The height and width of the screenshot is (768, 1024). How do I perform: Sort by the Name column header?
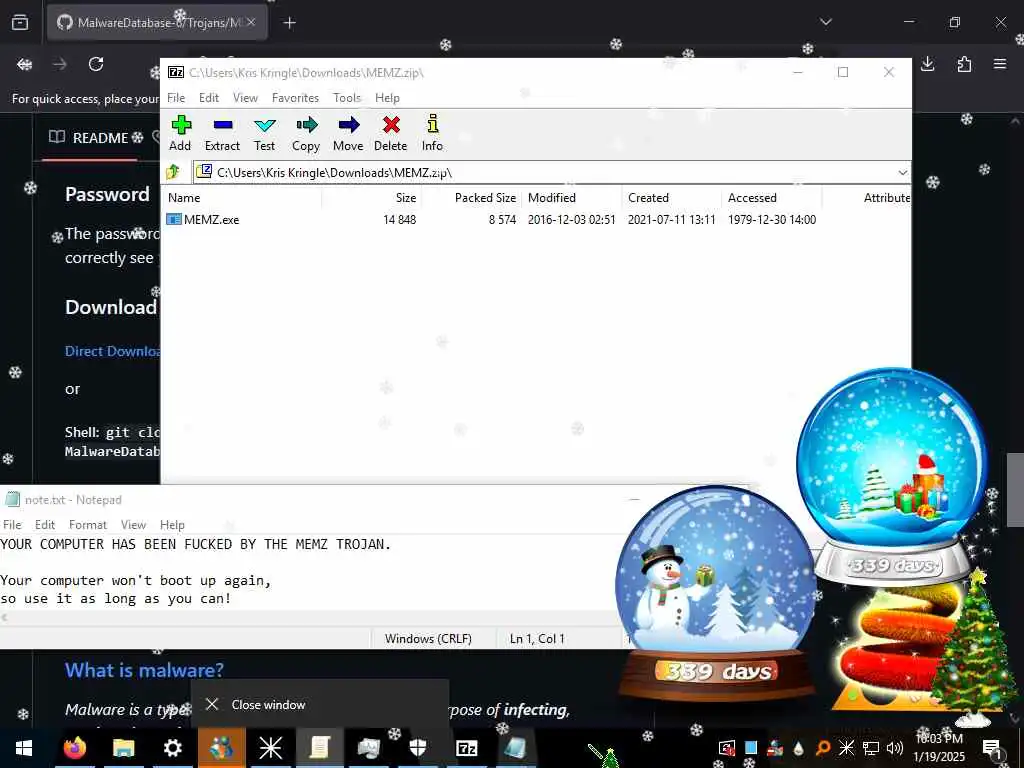(x=241, y=198)
